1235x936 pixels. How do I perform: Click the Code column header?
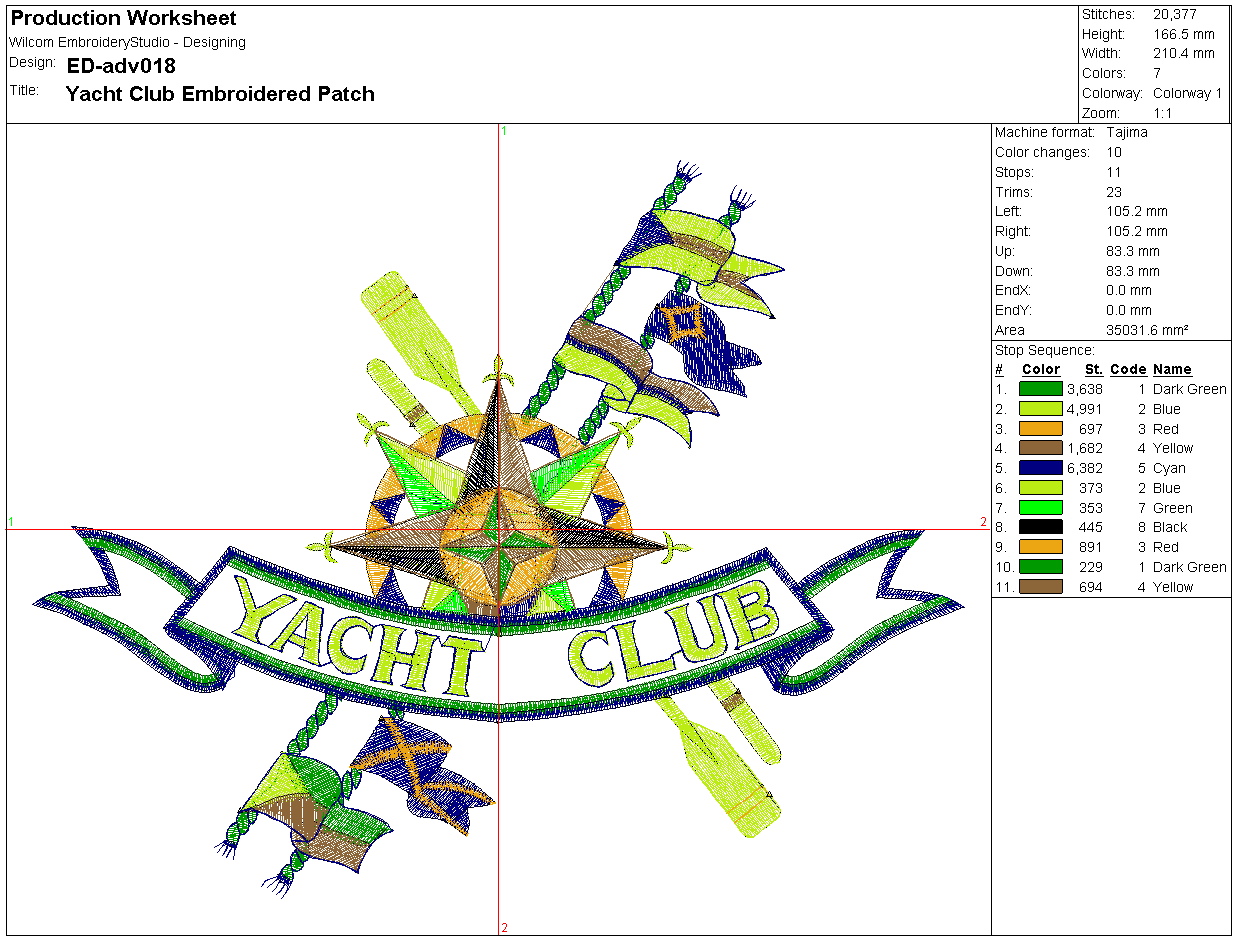1127,370
